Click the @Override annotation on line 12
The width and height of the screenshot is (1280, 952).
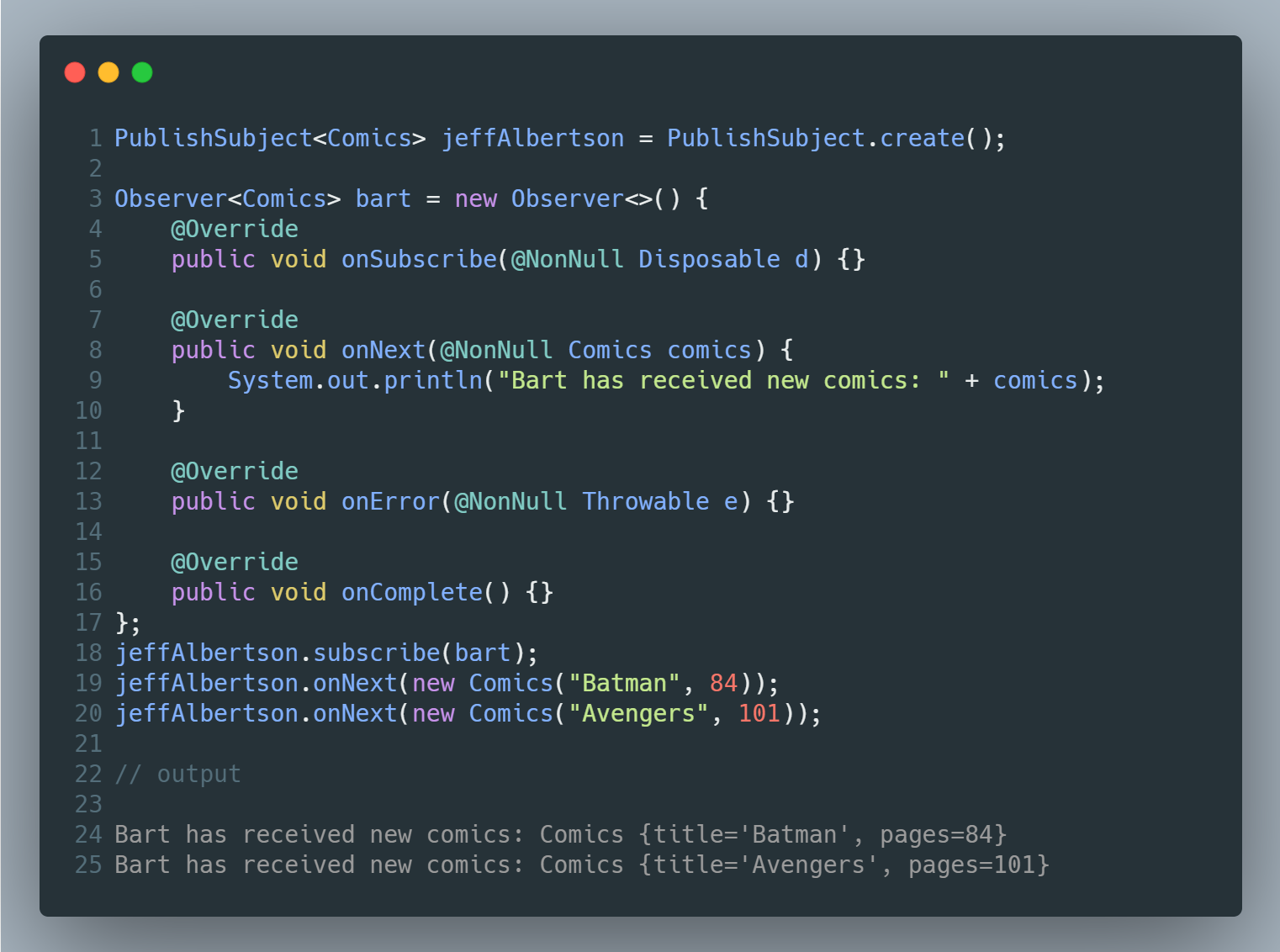click(235, 471)
